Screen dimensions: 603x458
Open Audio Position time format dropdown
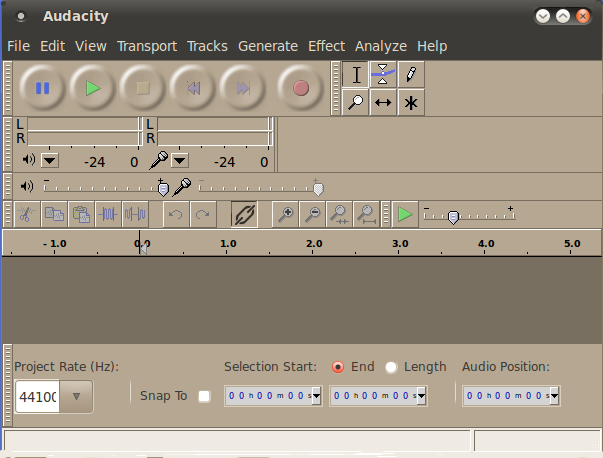pos(554,396)
